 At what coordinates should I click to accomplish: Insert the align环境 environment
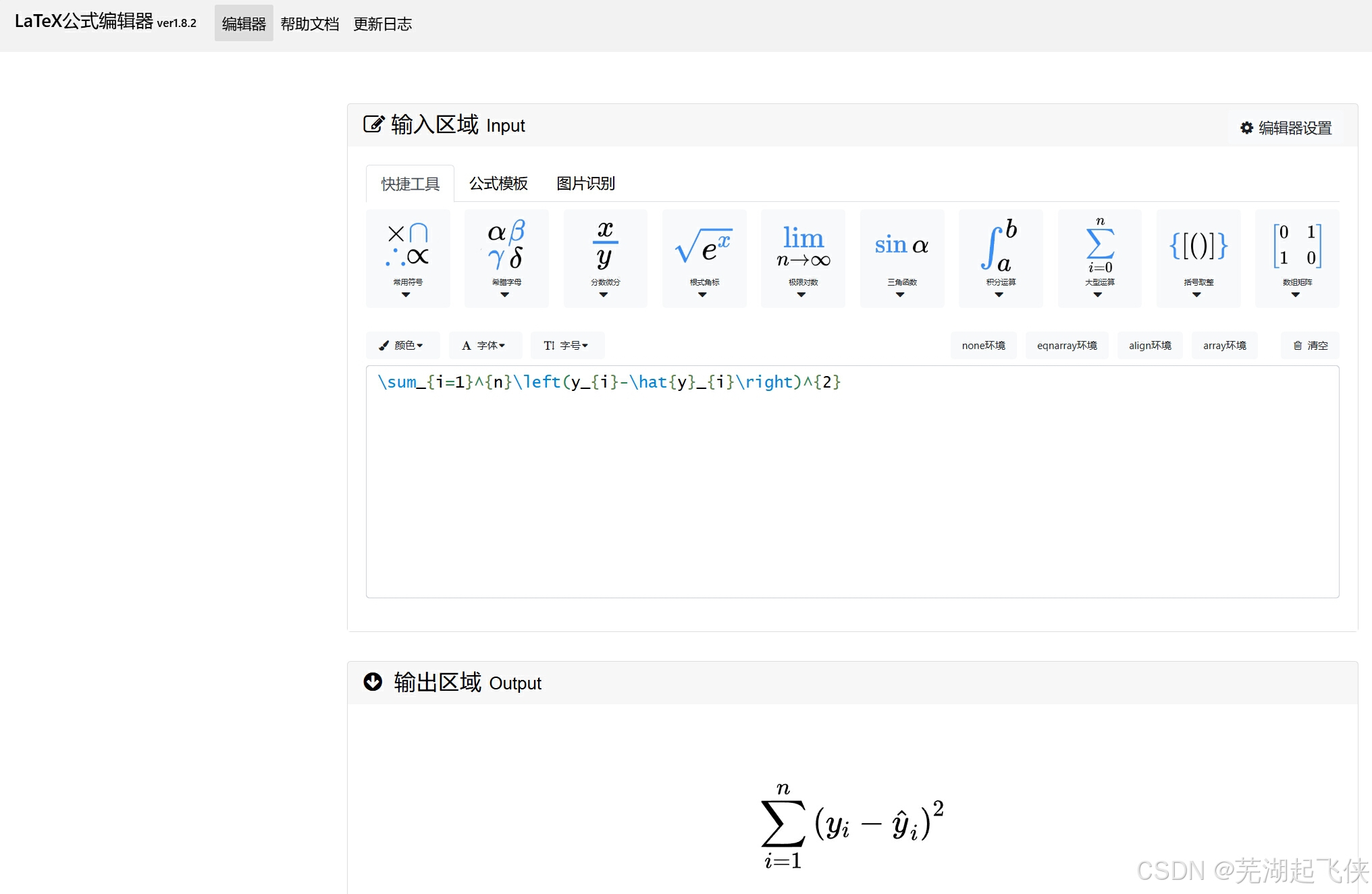click(x=1149, y=345)
